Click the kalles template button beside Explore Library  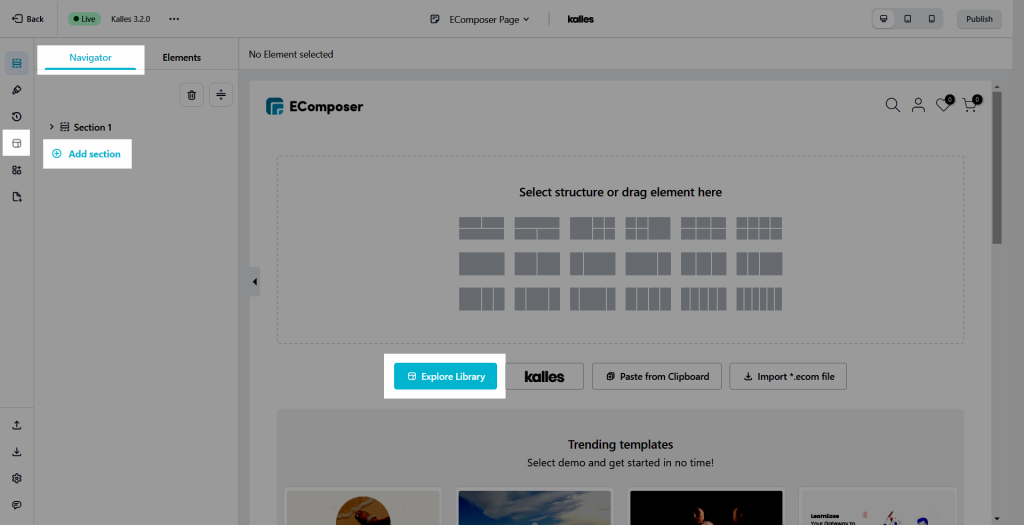pos(545,376)
